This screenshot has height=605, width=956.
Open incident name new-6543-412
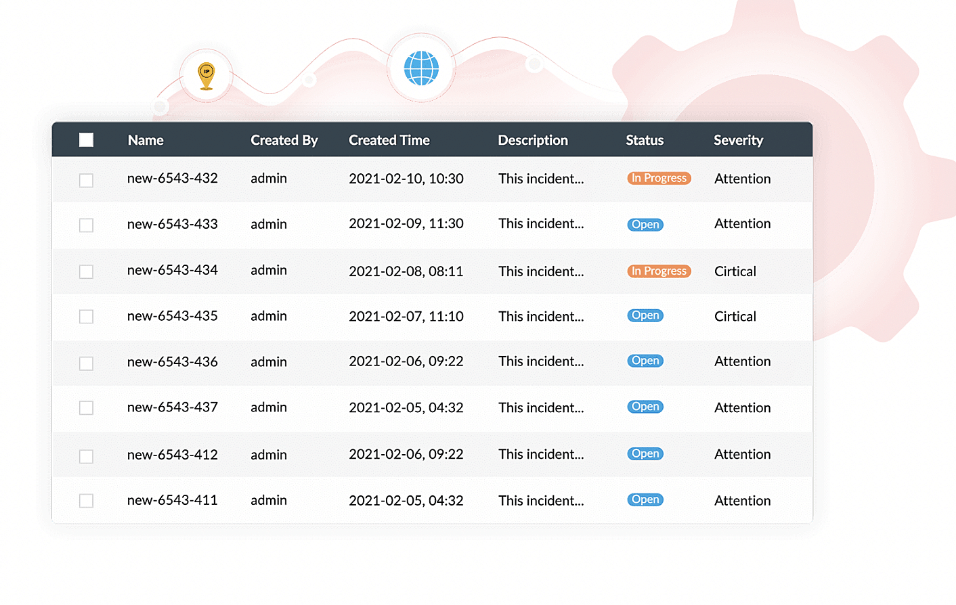[172, 454]
